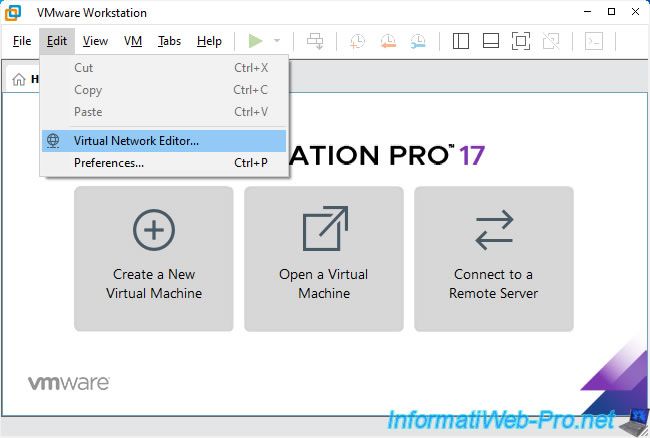Click the Home tab house icon
The image size is (650, 438).
pos(19,79)
